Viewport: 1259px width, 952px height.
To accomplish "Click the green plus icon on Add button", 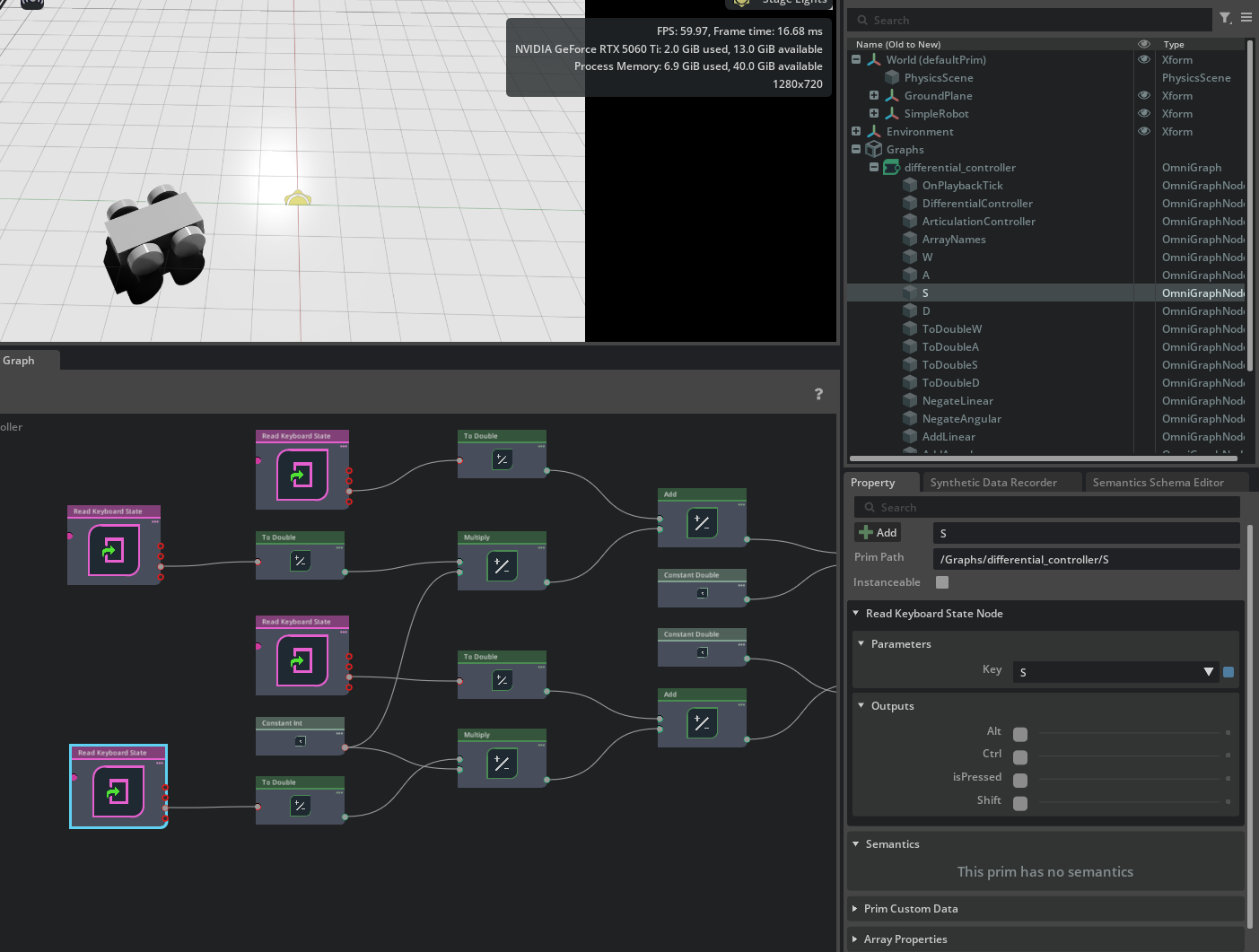I will coord(866,532).
